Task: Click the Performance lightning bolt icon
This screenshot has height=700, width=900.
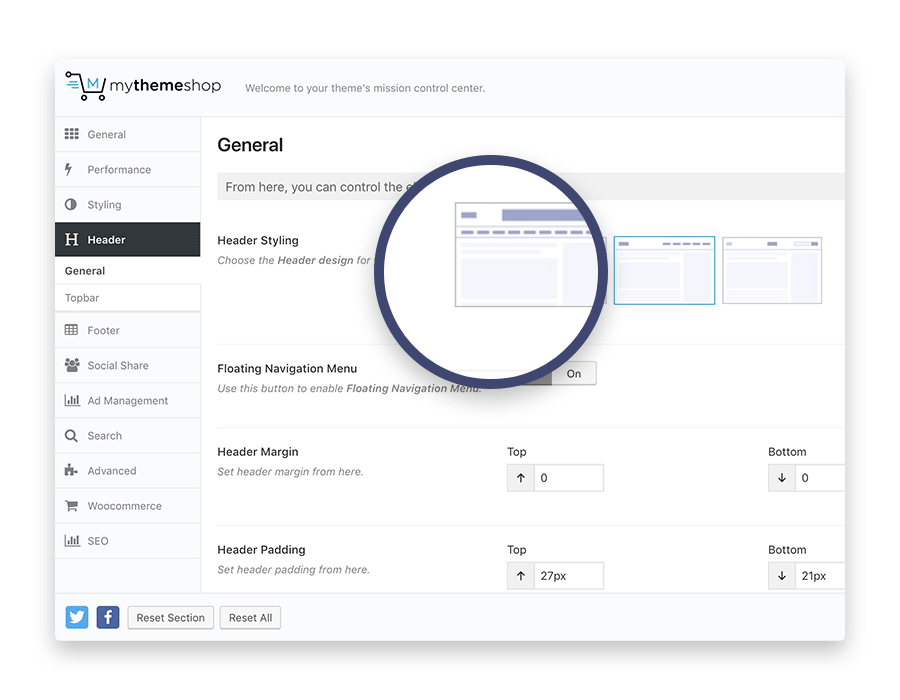Action: [x=69, y=169]
